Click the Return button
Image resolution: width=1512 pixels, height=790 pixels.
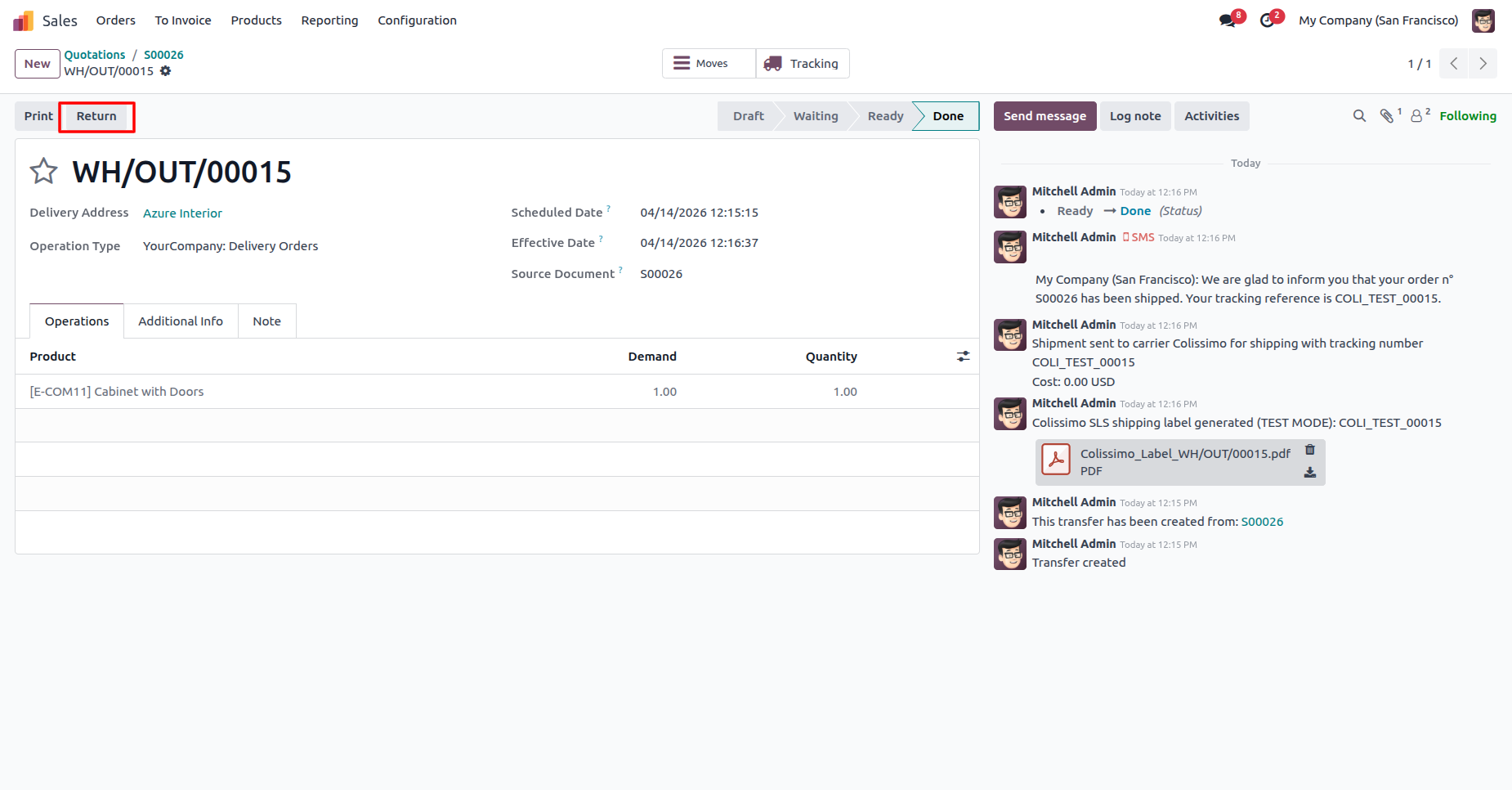[x=96, y=116]
